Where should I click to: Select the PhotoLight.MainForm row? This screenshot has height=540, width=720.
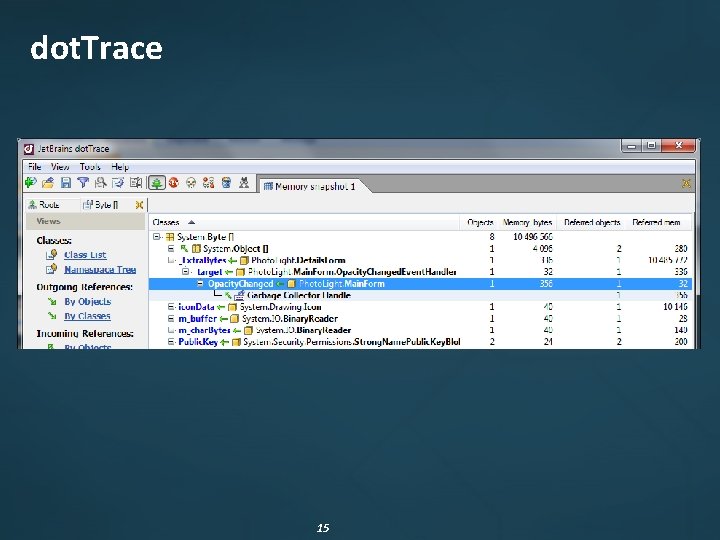click(420, 284)
